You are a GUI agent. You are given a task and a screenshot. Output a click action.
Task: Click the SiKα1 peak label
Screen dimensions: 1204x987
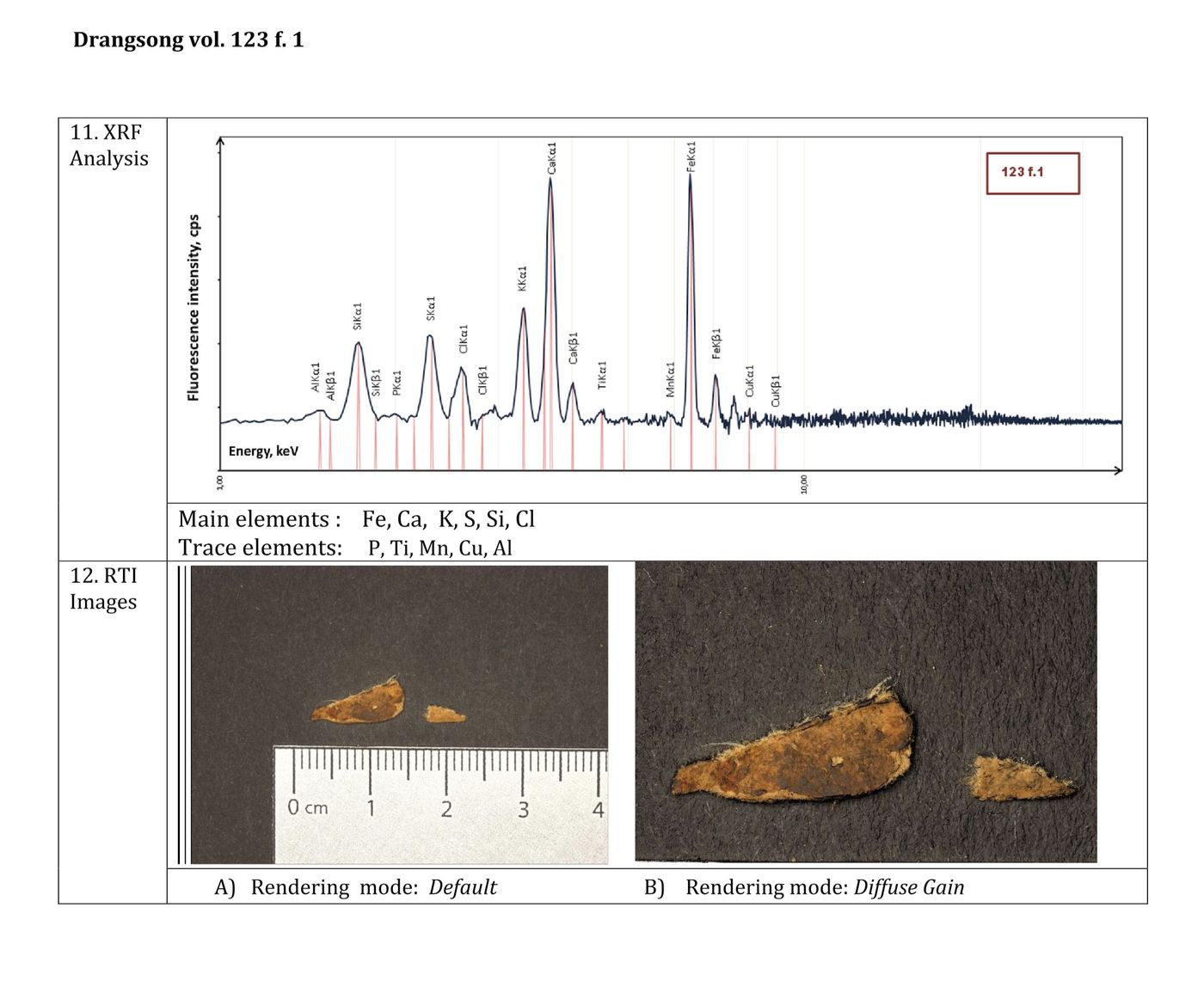[358, 316]
